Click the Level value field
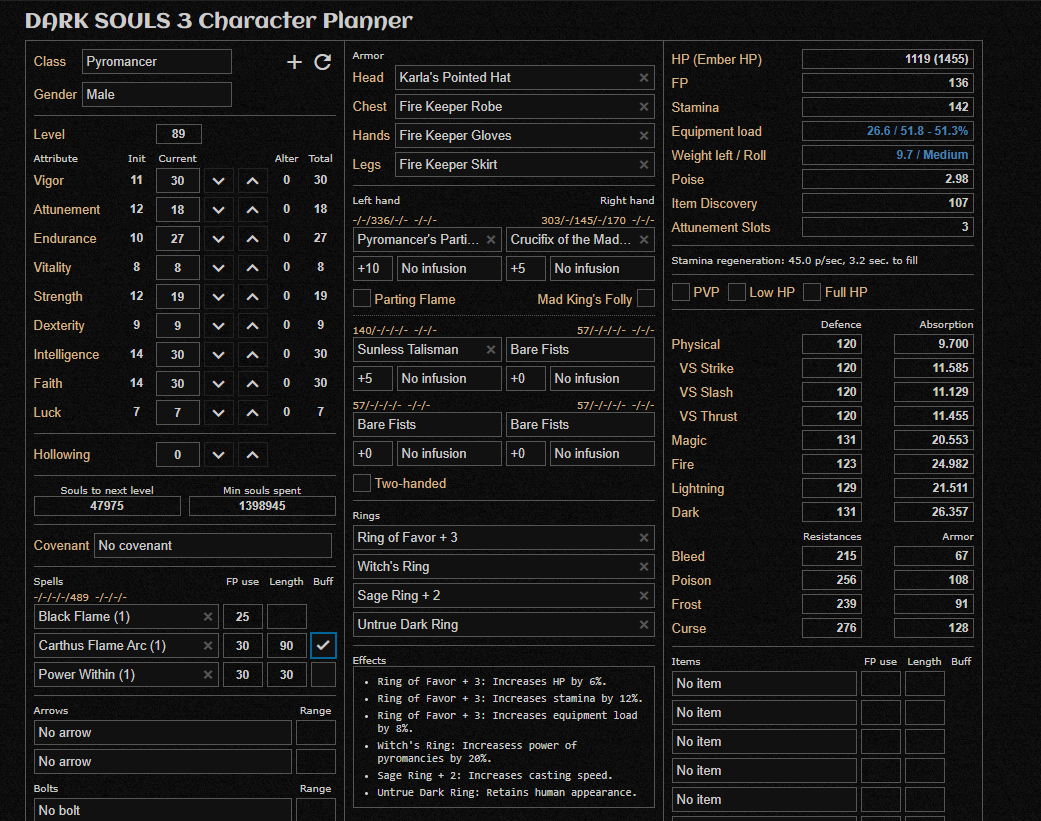The width and height of the screenshot is (1041, 821). click(x=179, y=134)
